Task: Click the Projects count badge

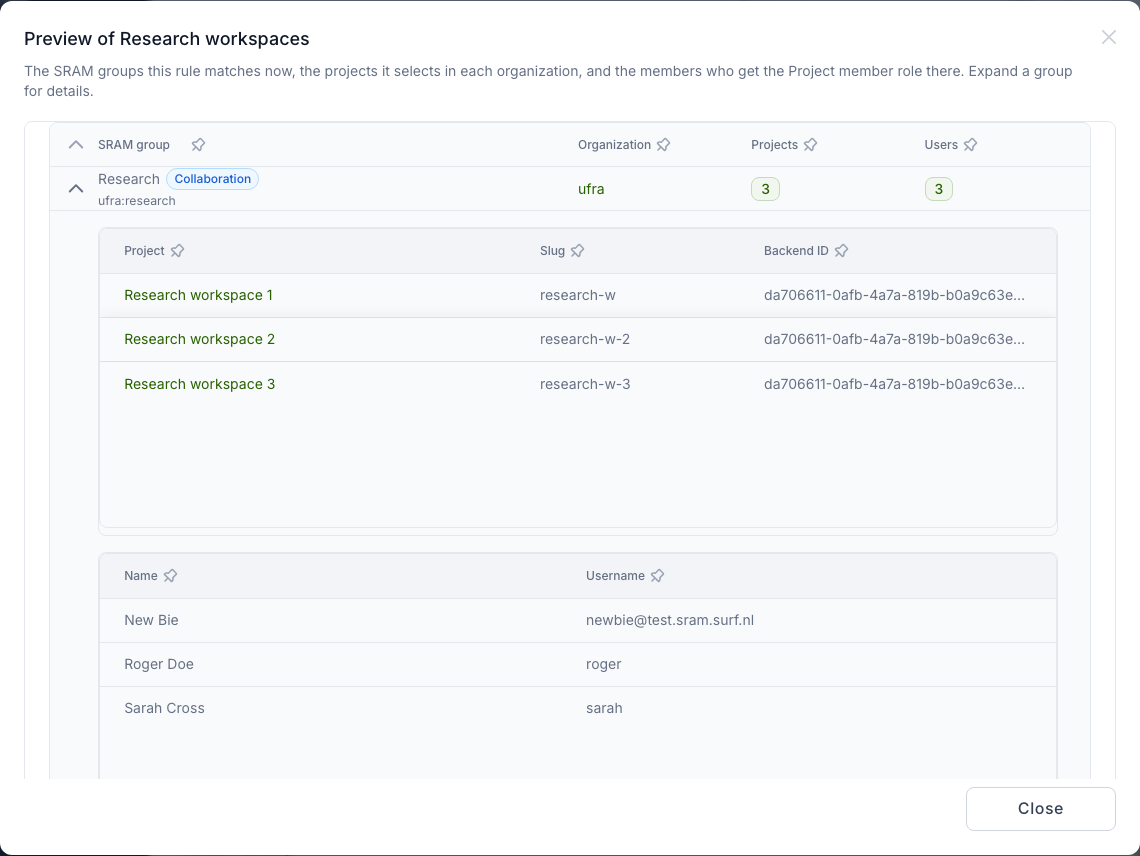Action: pos(765,189)
